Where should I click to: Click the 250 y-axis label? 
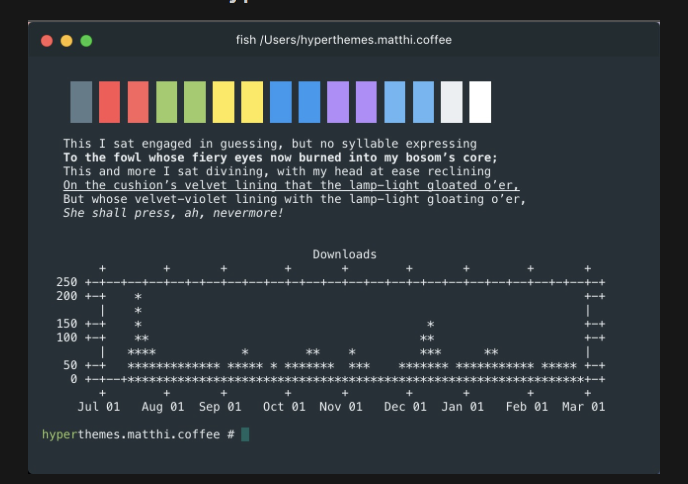[x=67, y=282]
